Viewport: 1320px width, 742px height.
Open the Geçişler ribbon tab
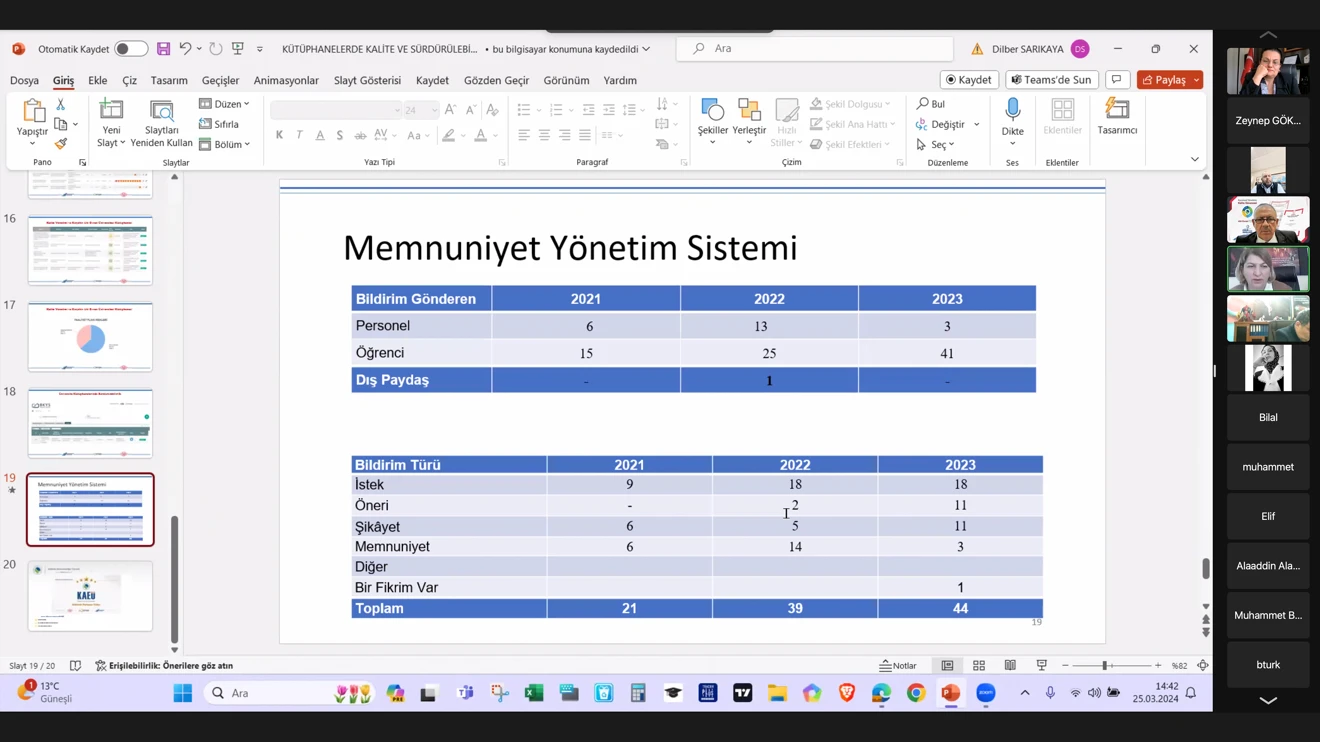(220, 80)
